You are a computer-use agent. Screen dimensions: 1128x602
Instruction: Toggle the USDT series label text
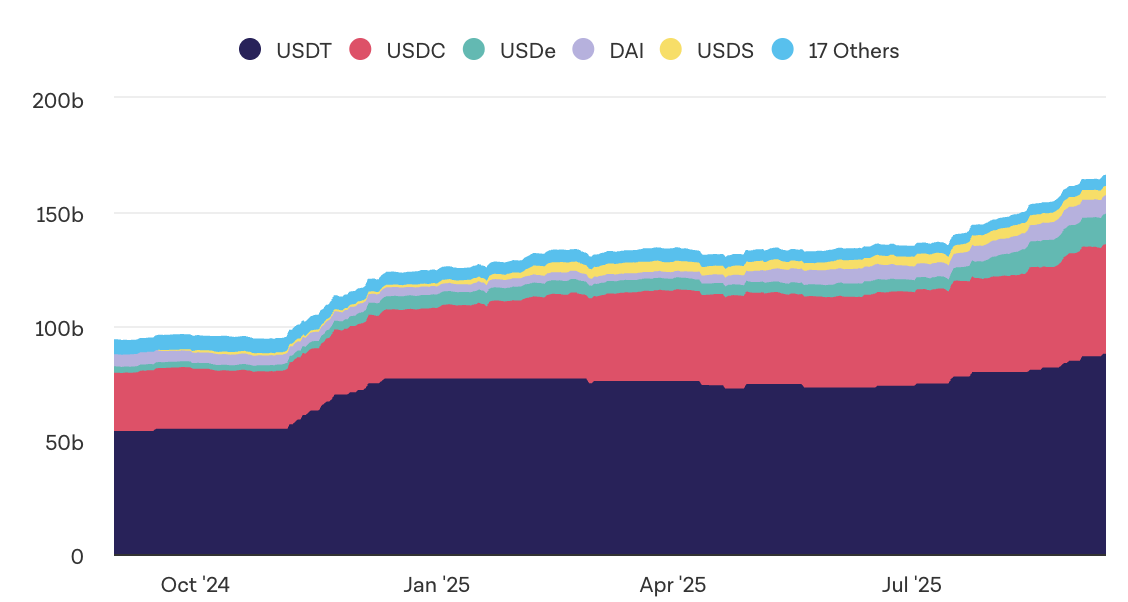click(x=303, y=50)
